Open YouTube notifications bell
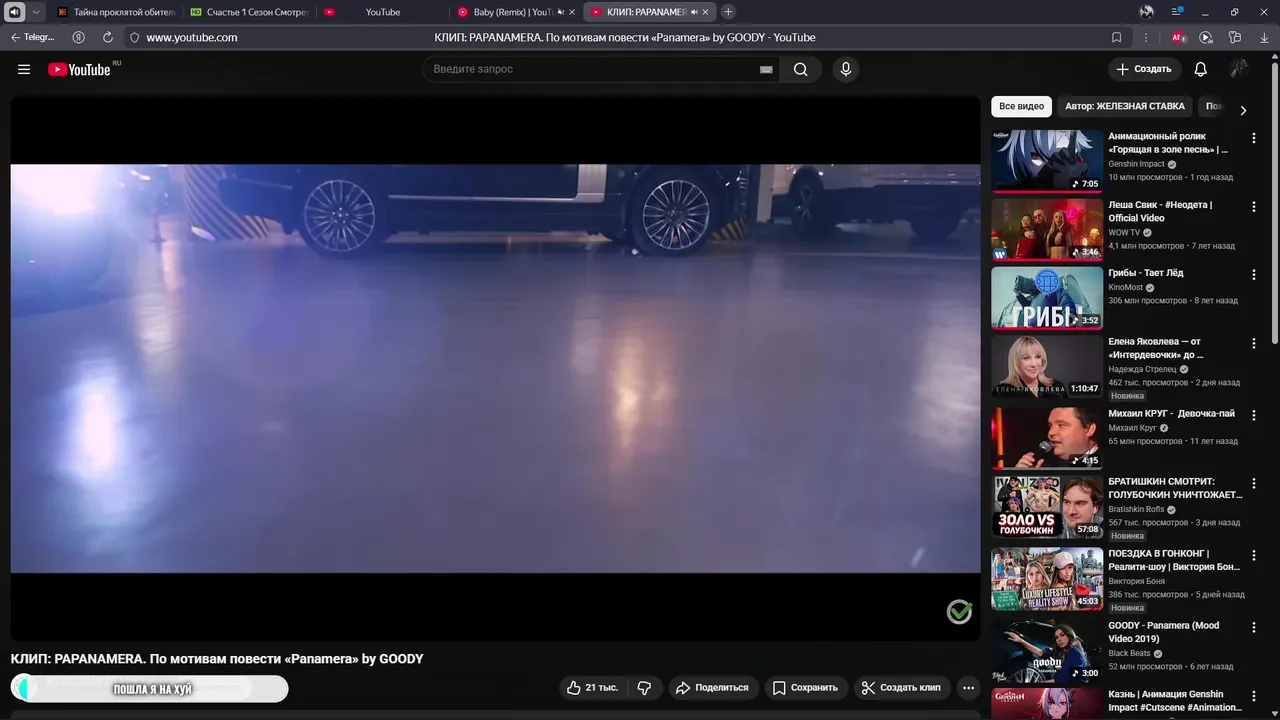Viewport: 1280px width, 720px height. point(1201,69)
